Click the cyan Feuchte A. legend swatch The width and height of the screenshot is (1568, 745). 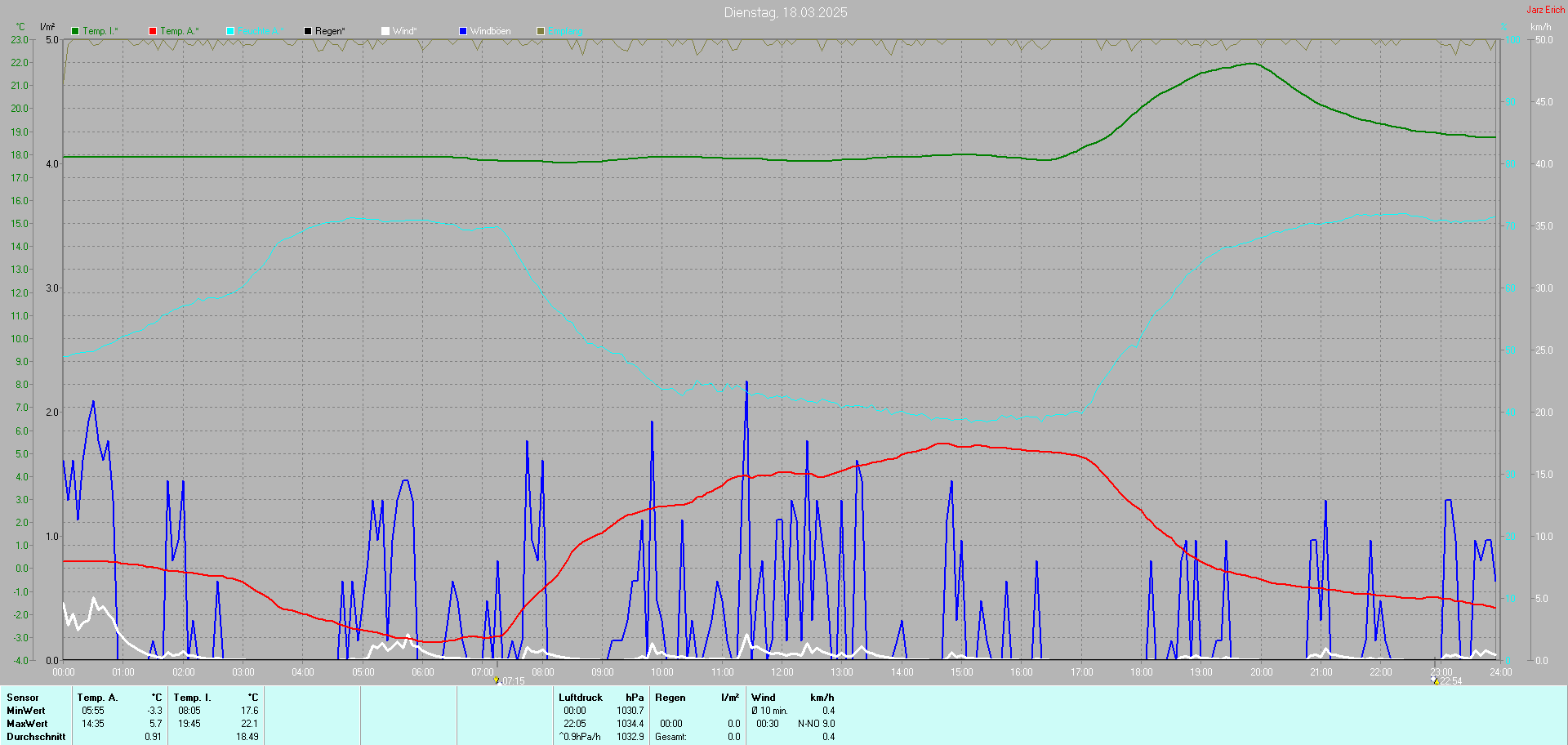point(230,31)
